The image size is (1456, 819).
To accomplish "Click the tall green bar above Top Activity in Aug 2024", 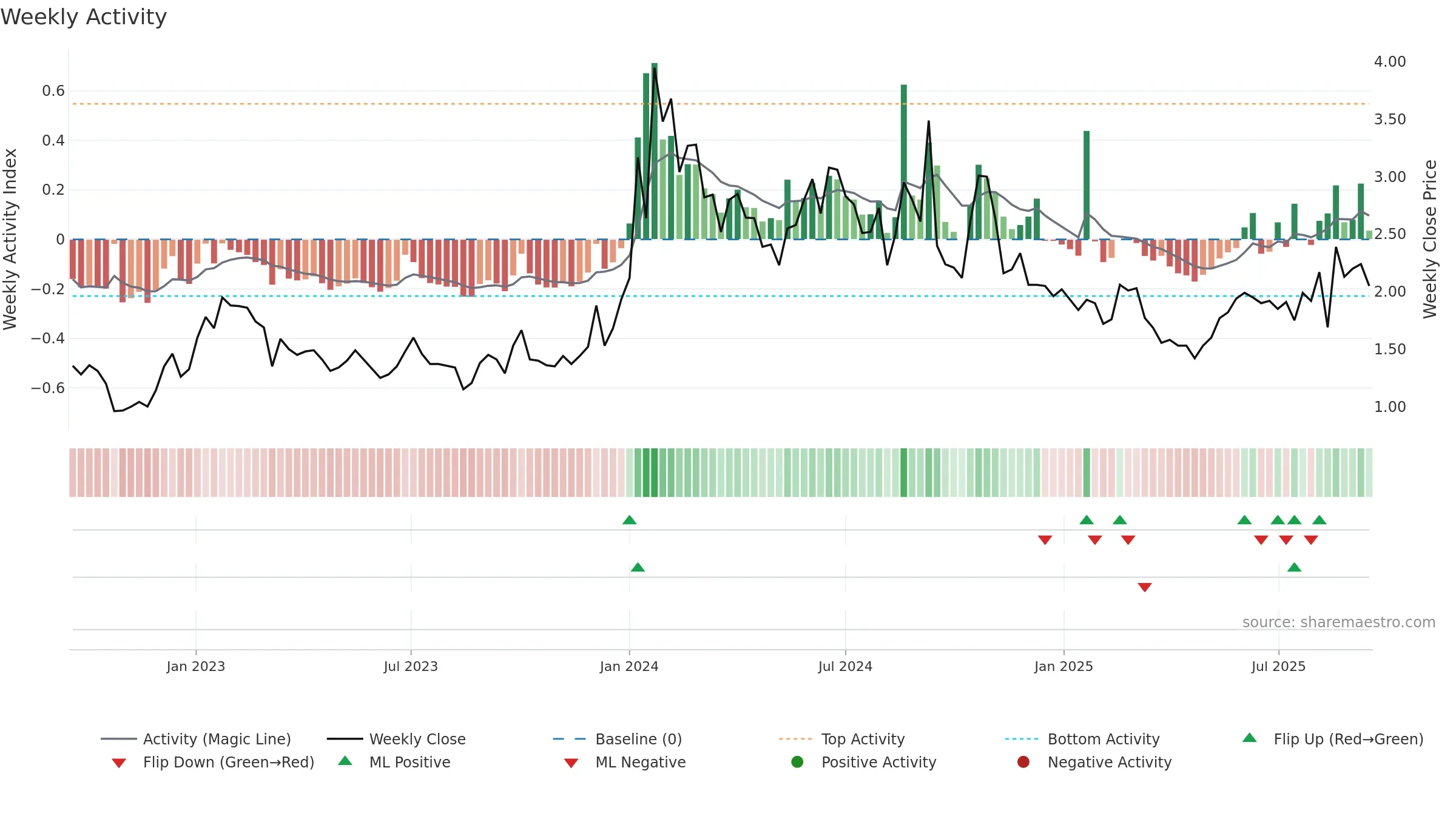I will tap(904, 162).
